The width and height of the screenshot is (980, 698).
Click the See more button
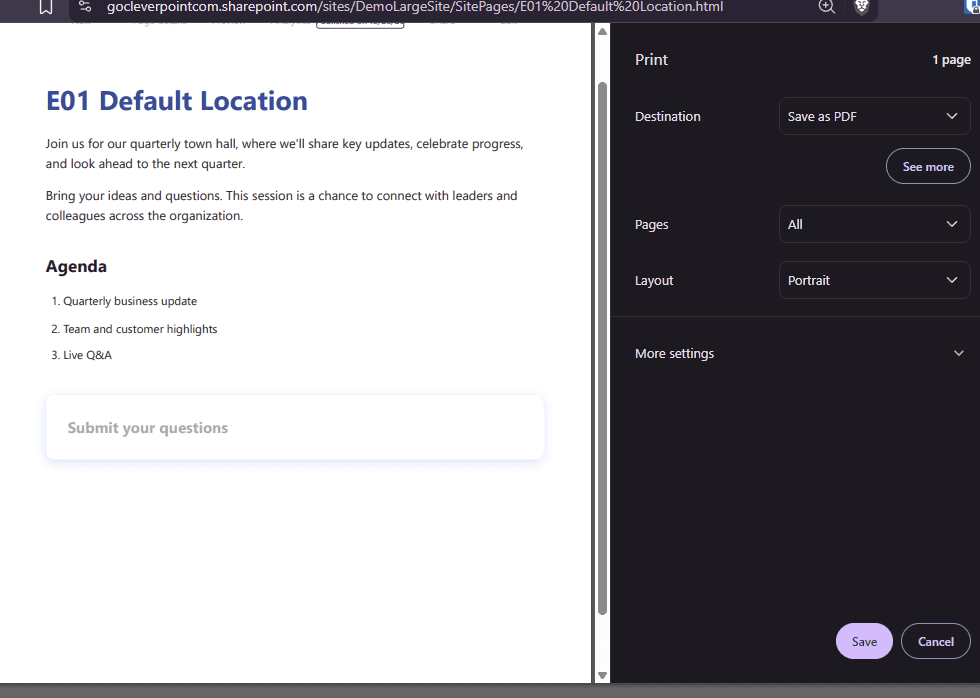[x=928, y=167]
